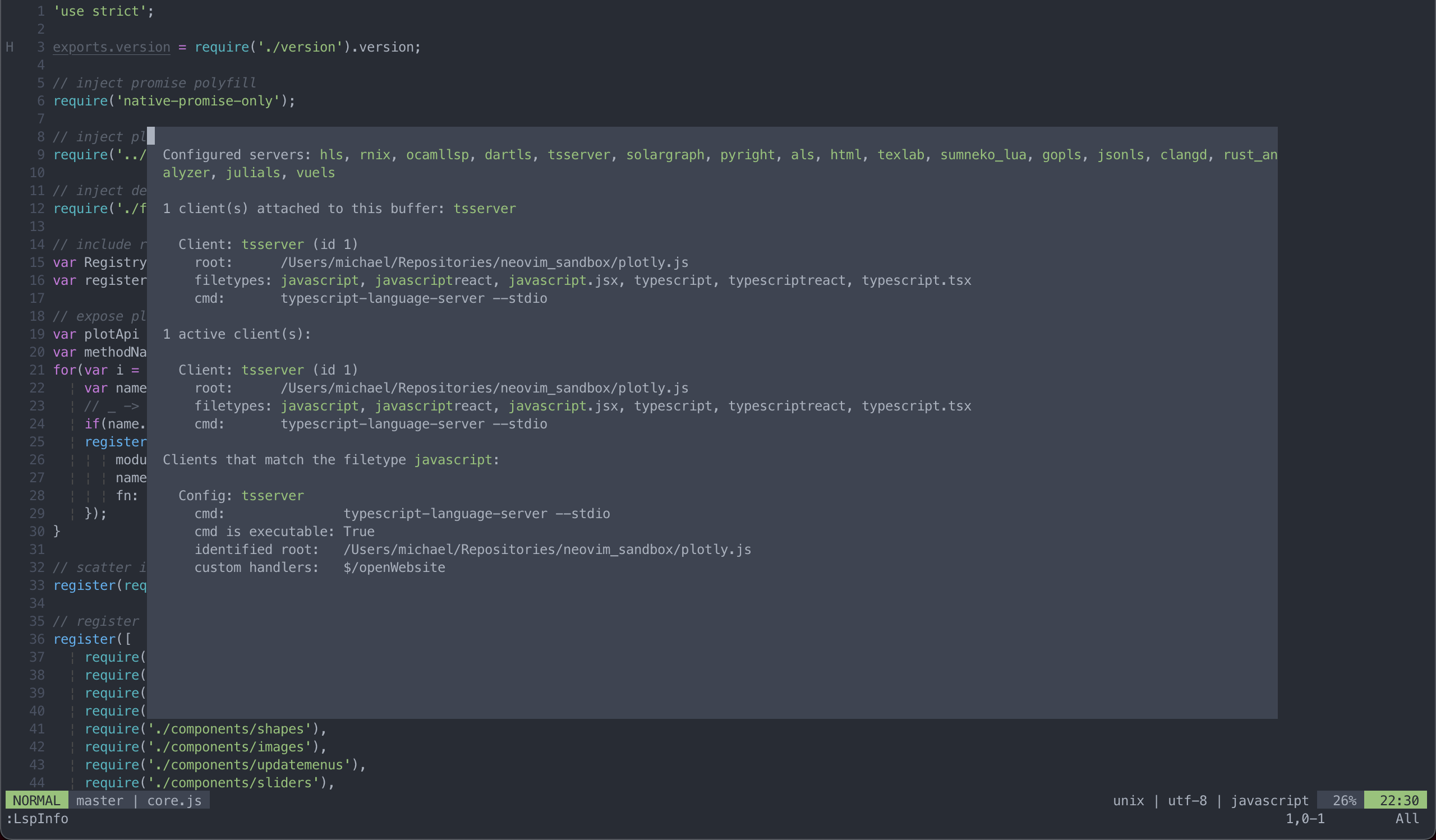This screenshot has width=1436, height=840.
Task: Click the utf-8 encoding indicator
Action: [x=1188, y=800]
